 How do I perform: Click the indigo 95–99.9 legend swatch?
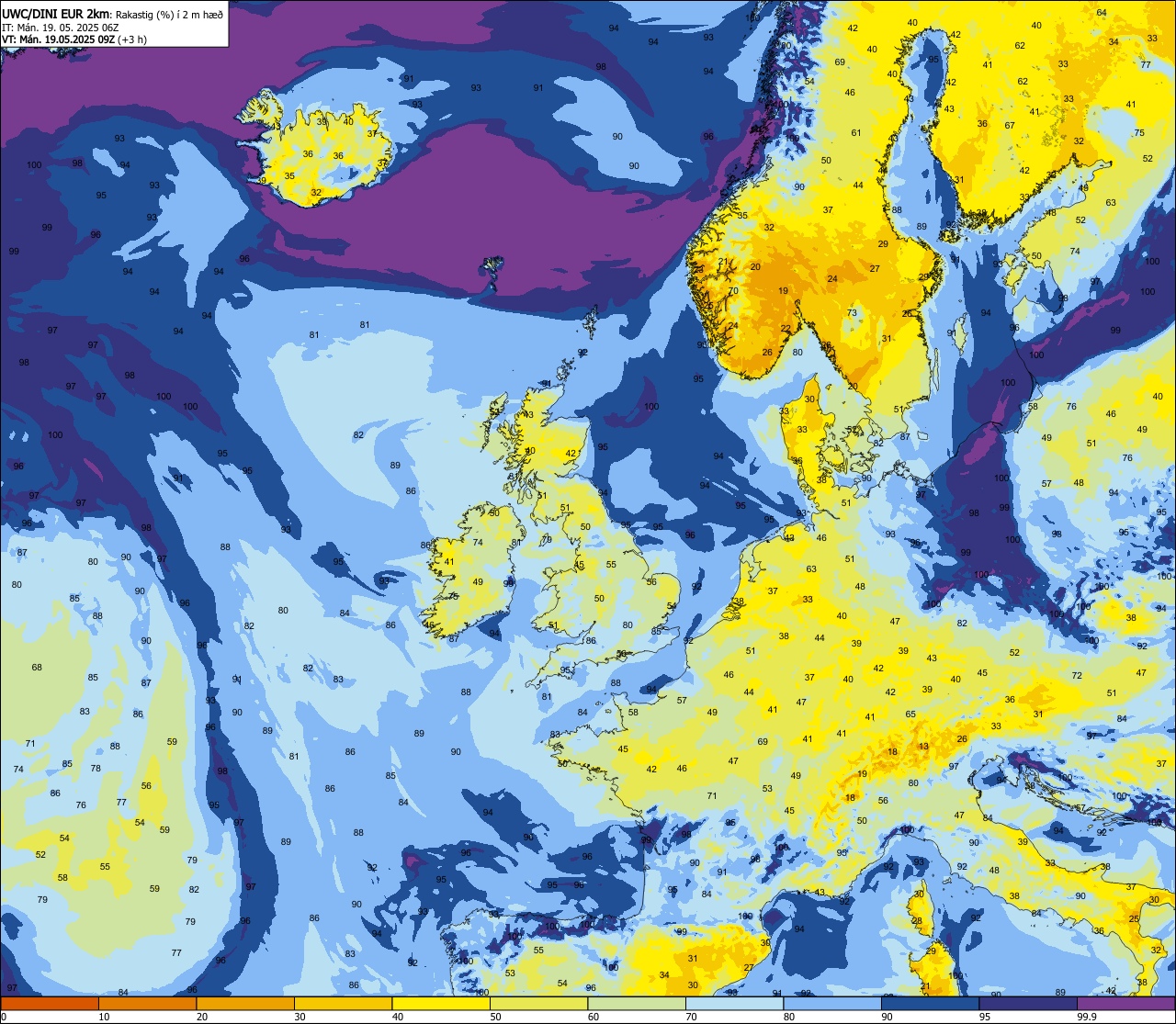coord(1028,1003)
